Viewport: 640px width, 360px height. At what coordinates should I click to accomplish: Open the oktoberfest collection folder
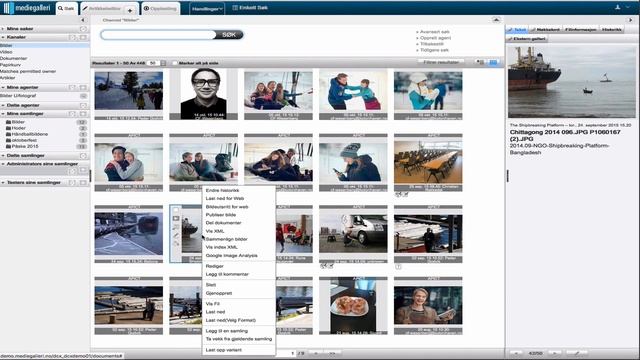24,140
